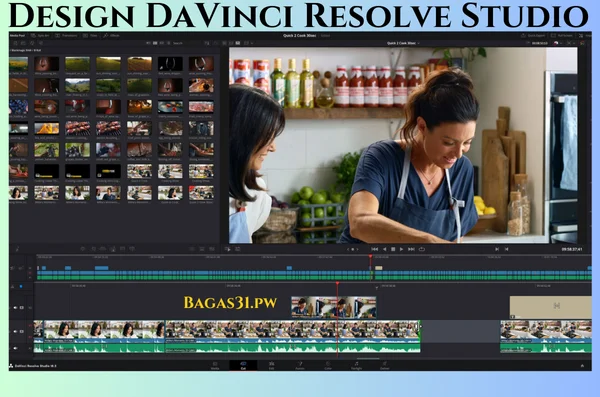Click the Sync Clips icon
The width and height of the screenshot is (600, 397).
tap(32, 43)
